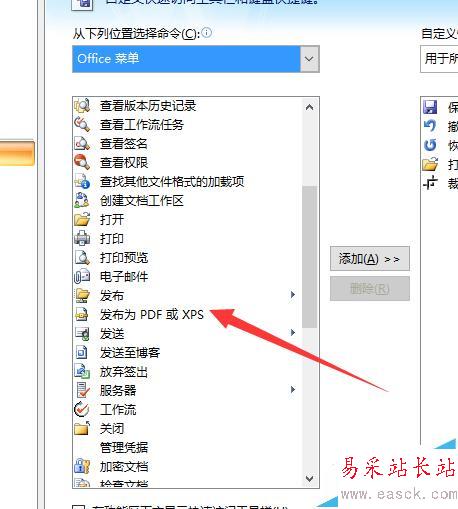Select the Save floppy icon in right list

coord(430,107)
